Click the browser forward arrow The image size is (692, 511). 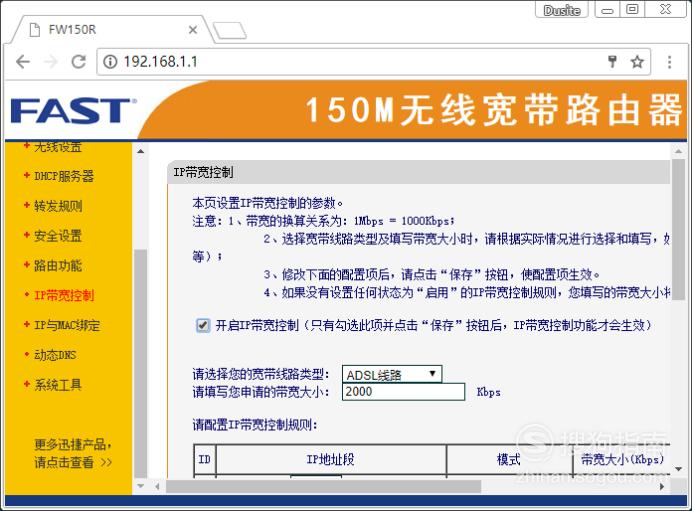point(51,61)
